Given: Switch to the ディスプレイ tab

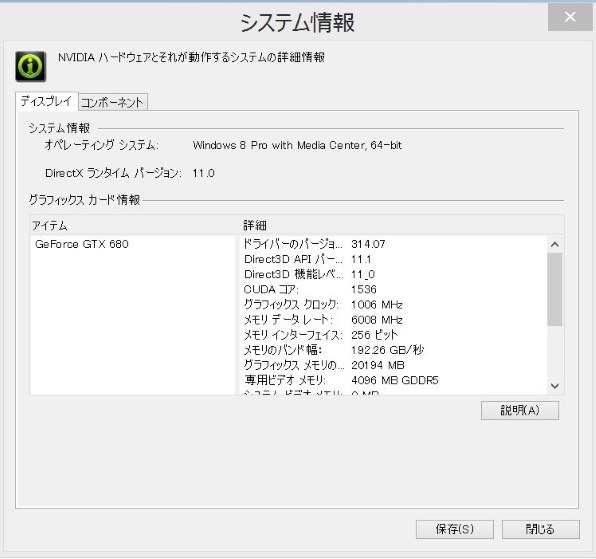Looking at the screenshot, I should pyautogui.click(x=46, y=101).
